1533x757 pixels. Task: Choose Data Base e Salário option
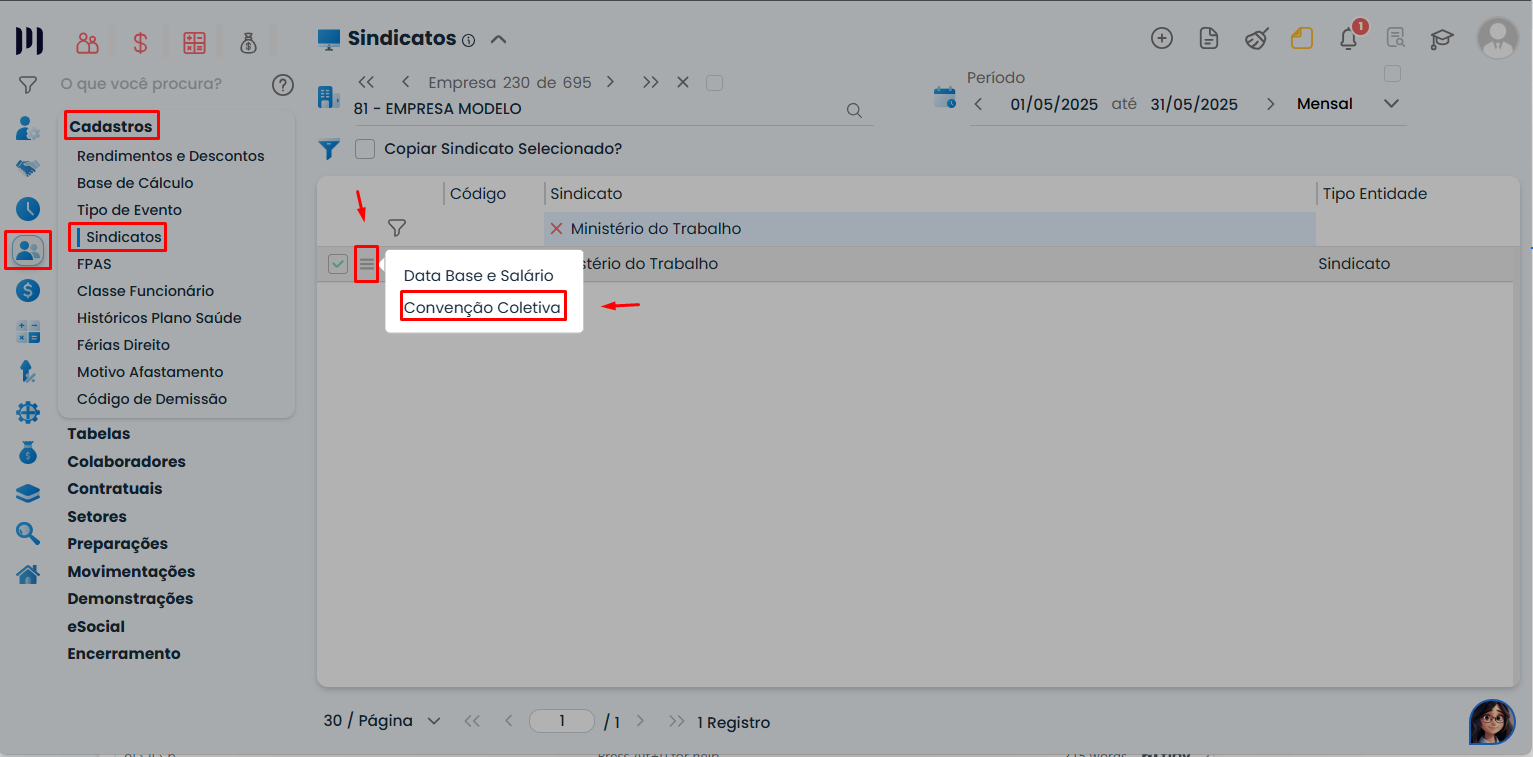[x=478, y=275]
